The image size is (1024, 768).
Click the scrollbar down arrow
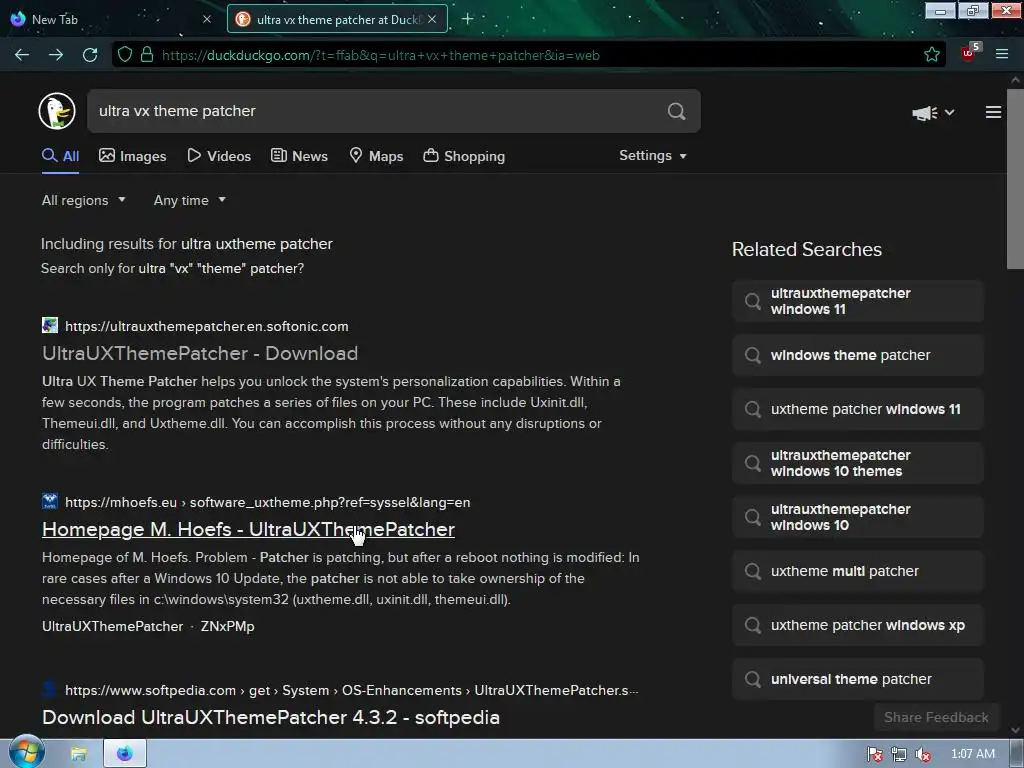pyautogui.click(x=1015, y=730)
